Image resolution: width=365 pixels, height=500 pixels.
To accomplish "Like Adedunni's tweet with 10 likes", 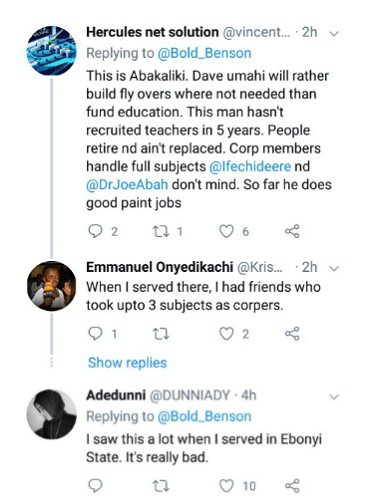I will [x=226, y=486].
